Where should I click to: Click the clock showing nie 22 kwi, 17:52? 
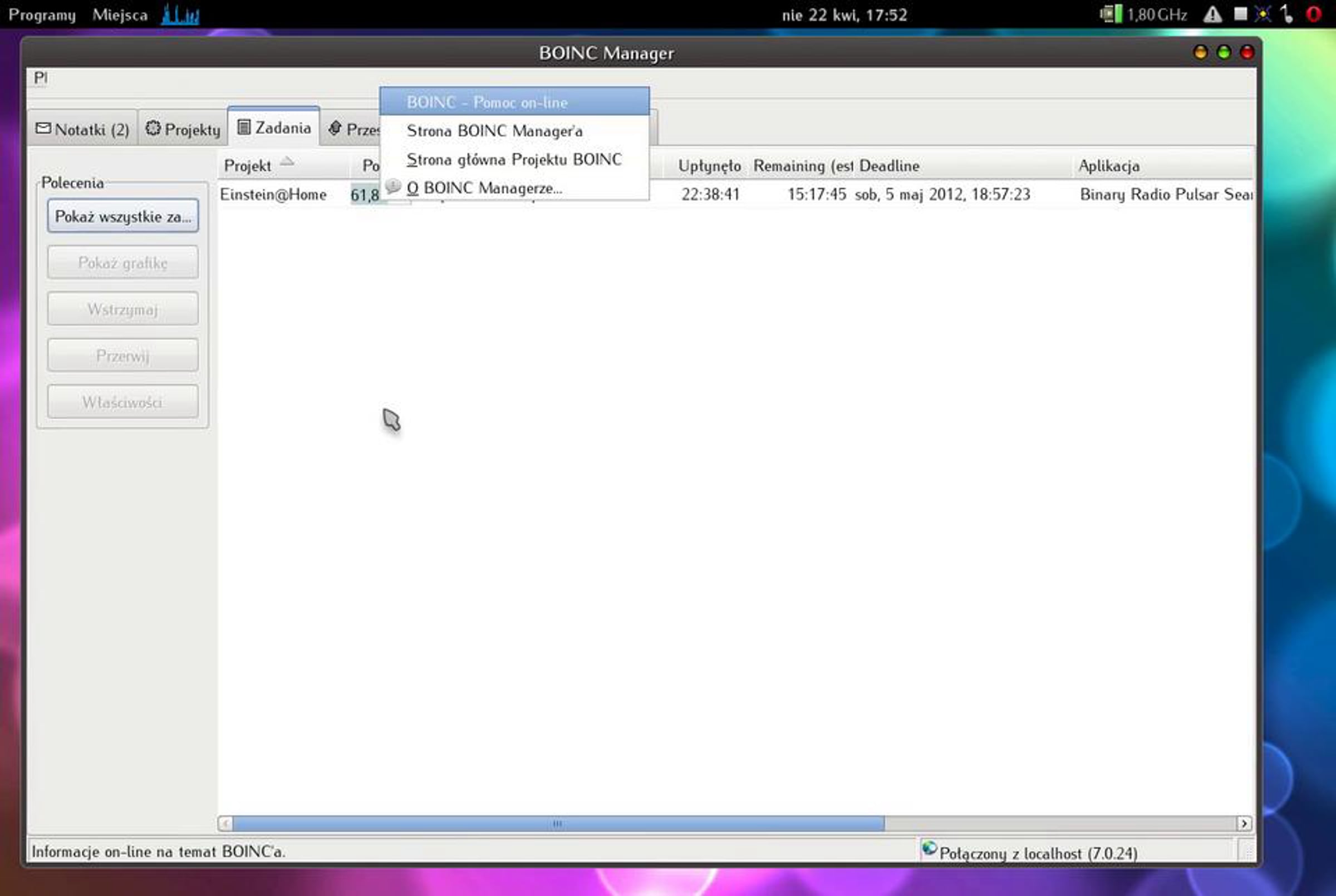[844, 15]
